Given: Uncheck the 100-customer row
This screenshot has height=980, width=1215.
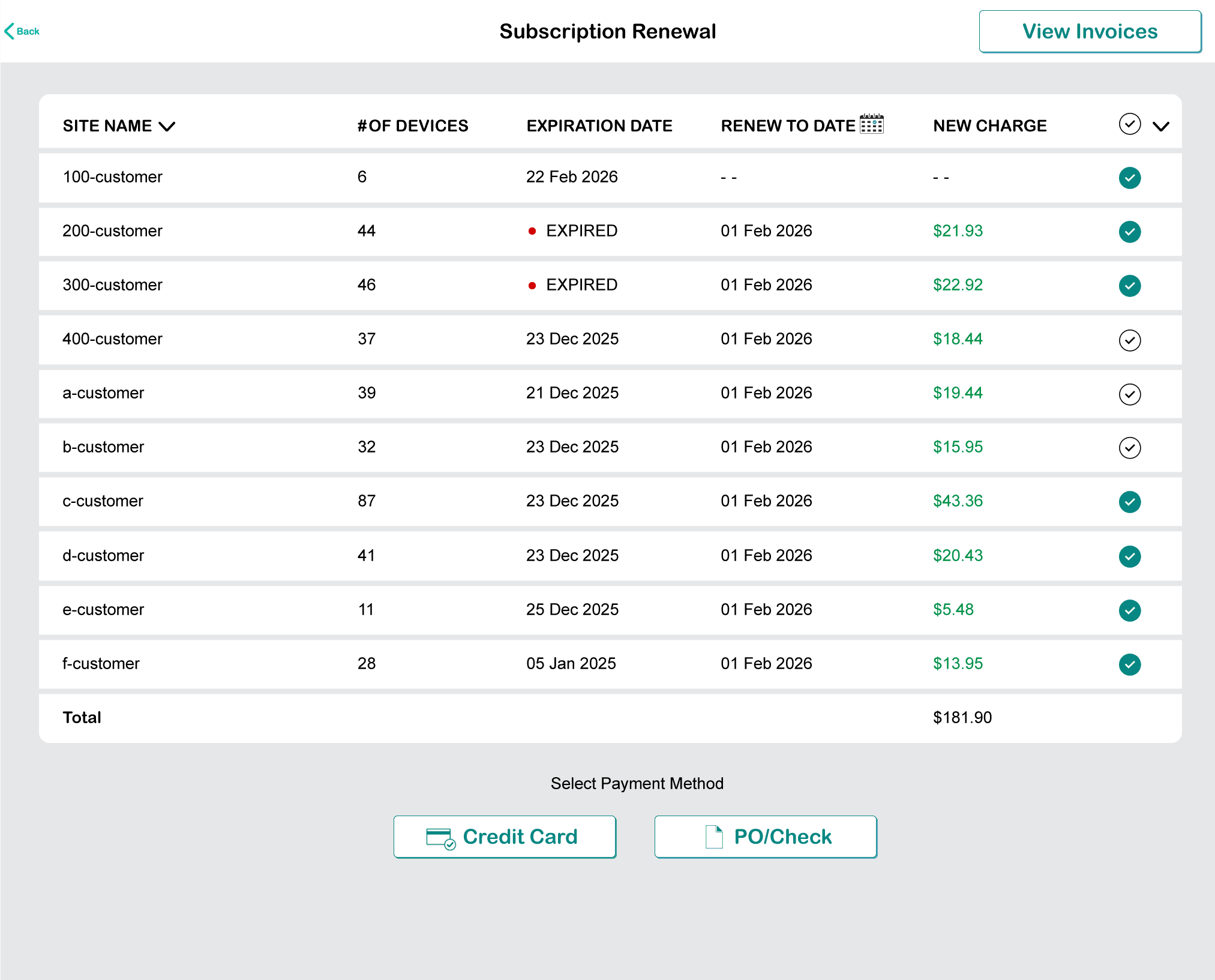Looking at the screenshot, I should [1129, 178].
